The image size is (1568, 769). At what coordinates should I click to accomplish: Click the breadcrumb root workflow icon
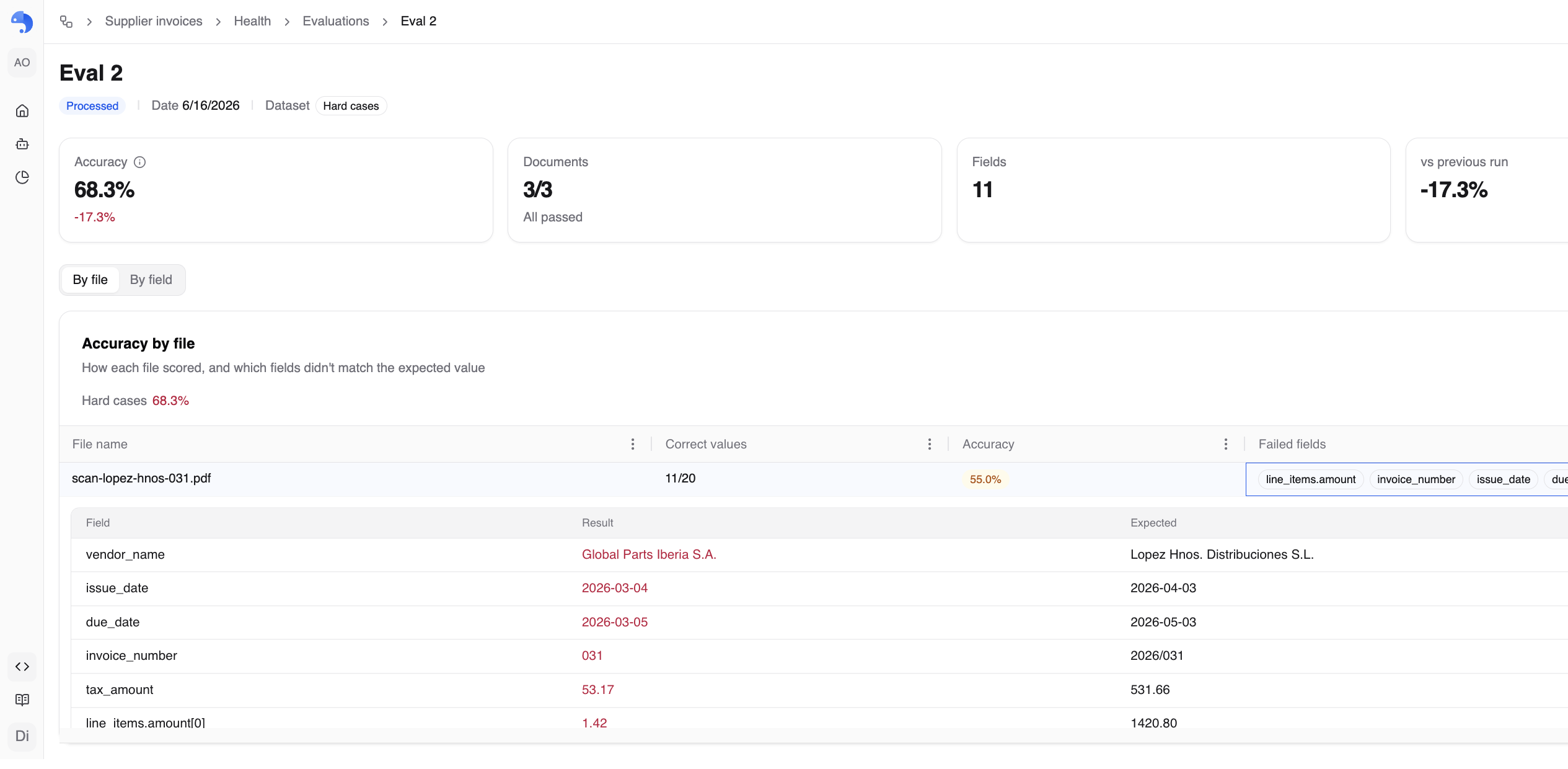[66, 22]
